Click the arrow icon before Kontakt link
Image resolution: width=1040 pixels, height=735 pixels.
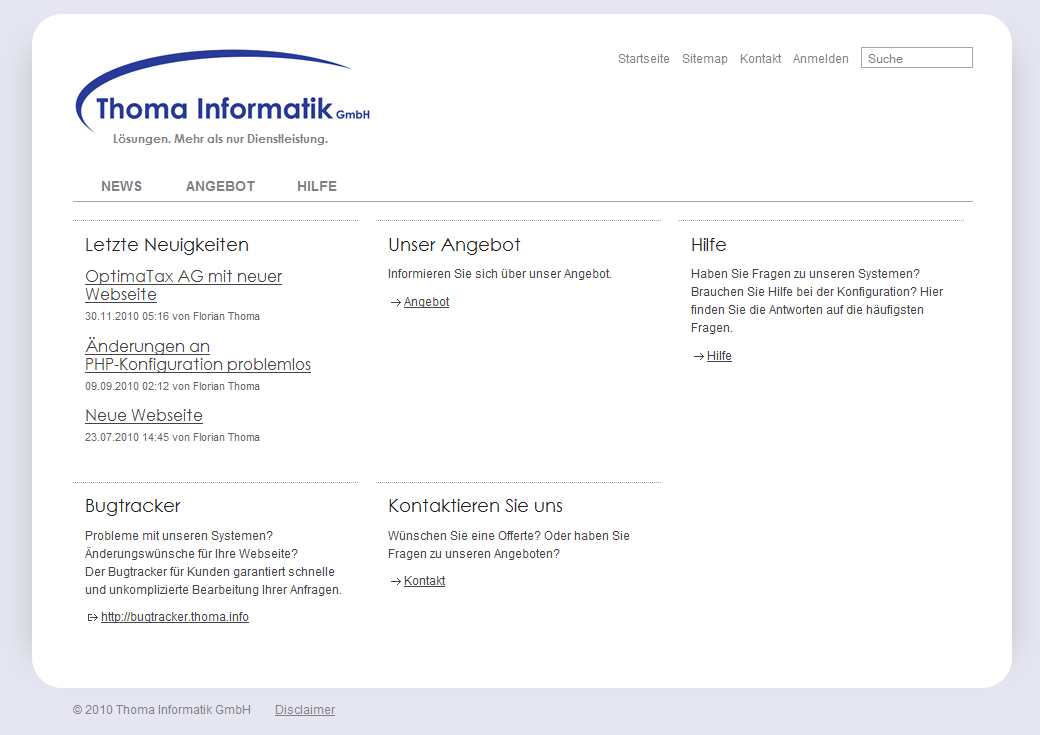pos(395,581)
